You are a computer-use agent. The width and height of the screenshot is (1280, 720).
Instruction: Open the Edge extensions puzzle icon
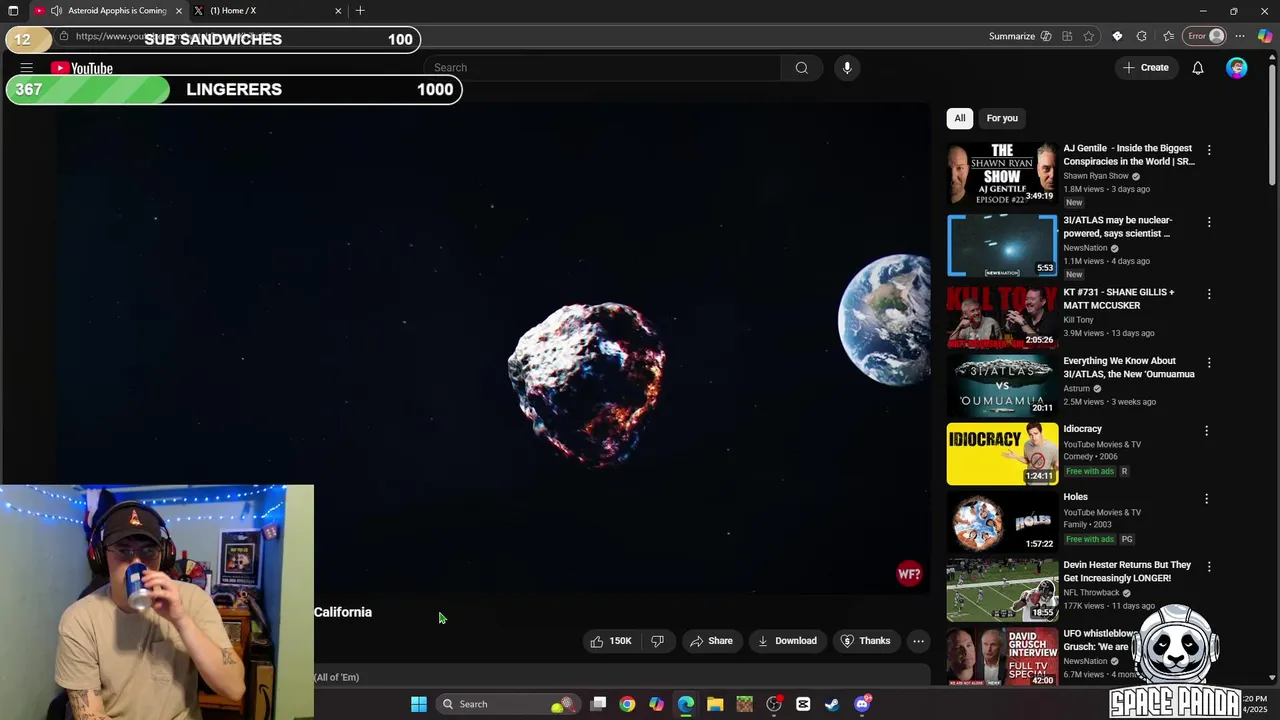tap(1141, 36)
